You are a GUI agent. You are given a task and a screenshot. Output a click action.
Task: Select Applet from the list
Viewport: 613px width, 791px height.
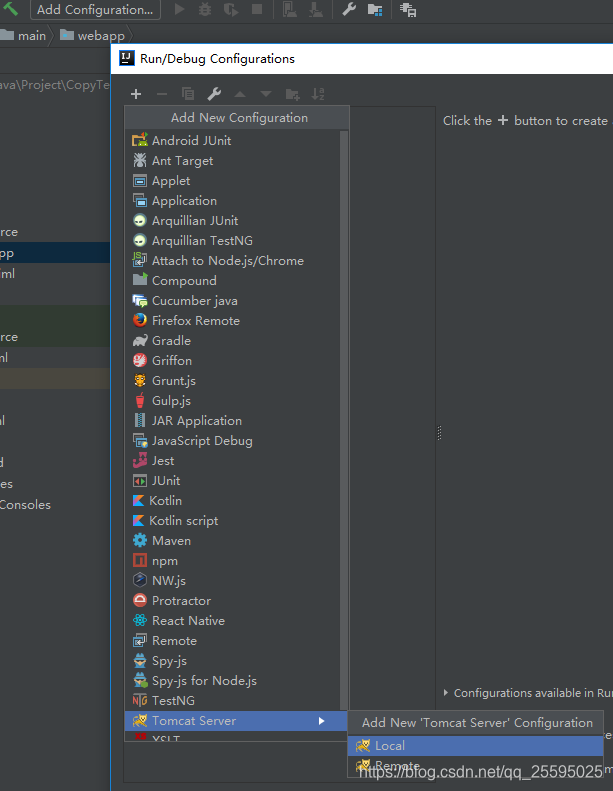click(x=236, y=181)
